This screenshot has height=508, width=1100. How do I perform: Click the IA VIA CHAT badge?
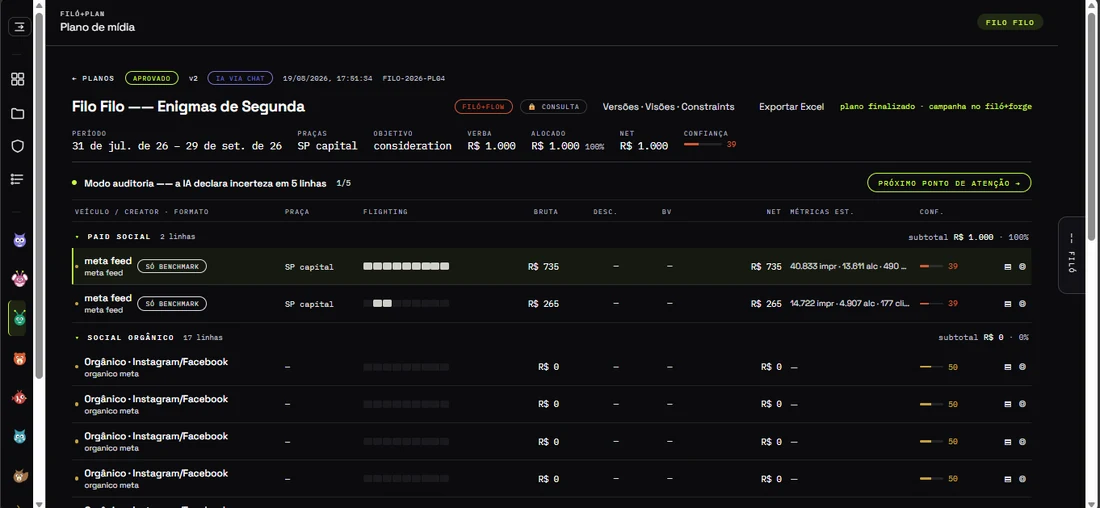pyautogui.click(x=241, y=79)
